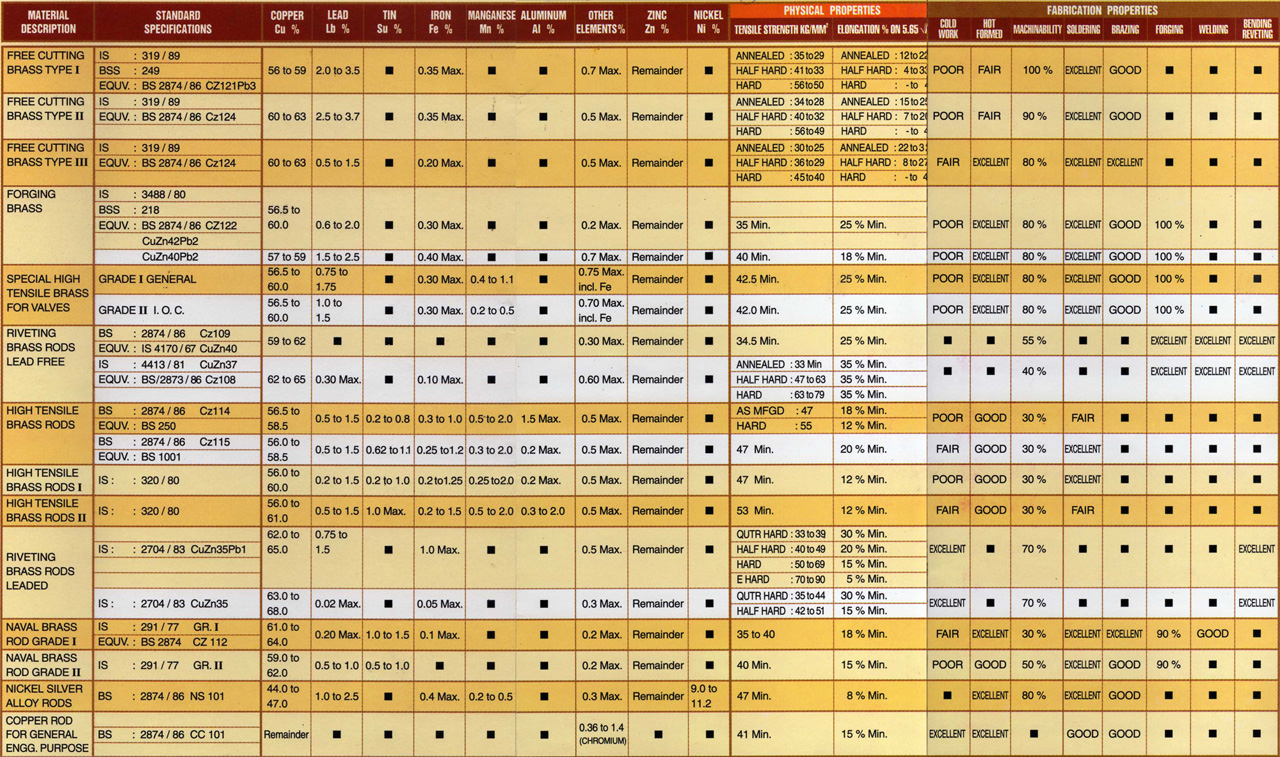Click the 'CuZn42Pb2' specification entry
Image resolution: width=1280 pixels, height=757 pixels.
[x=169, y=241]
